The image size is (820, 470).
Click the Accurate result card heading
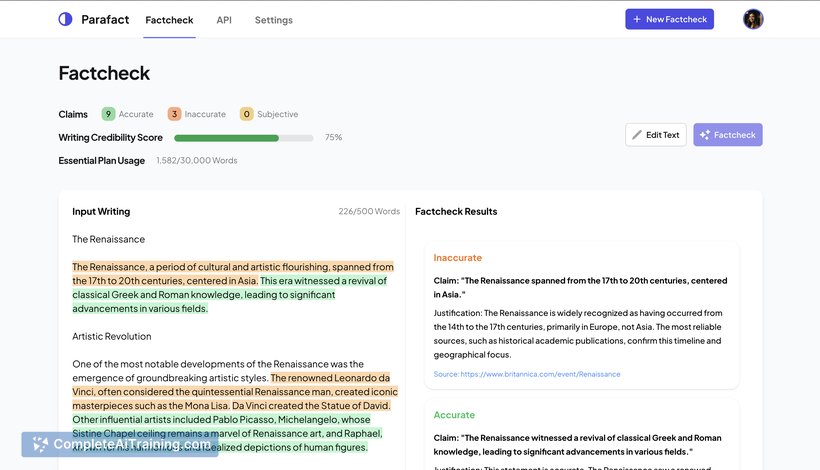(x=454, y=415)
